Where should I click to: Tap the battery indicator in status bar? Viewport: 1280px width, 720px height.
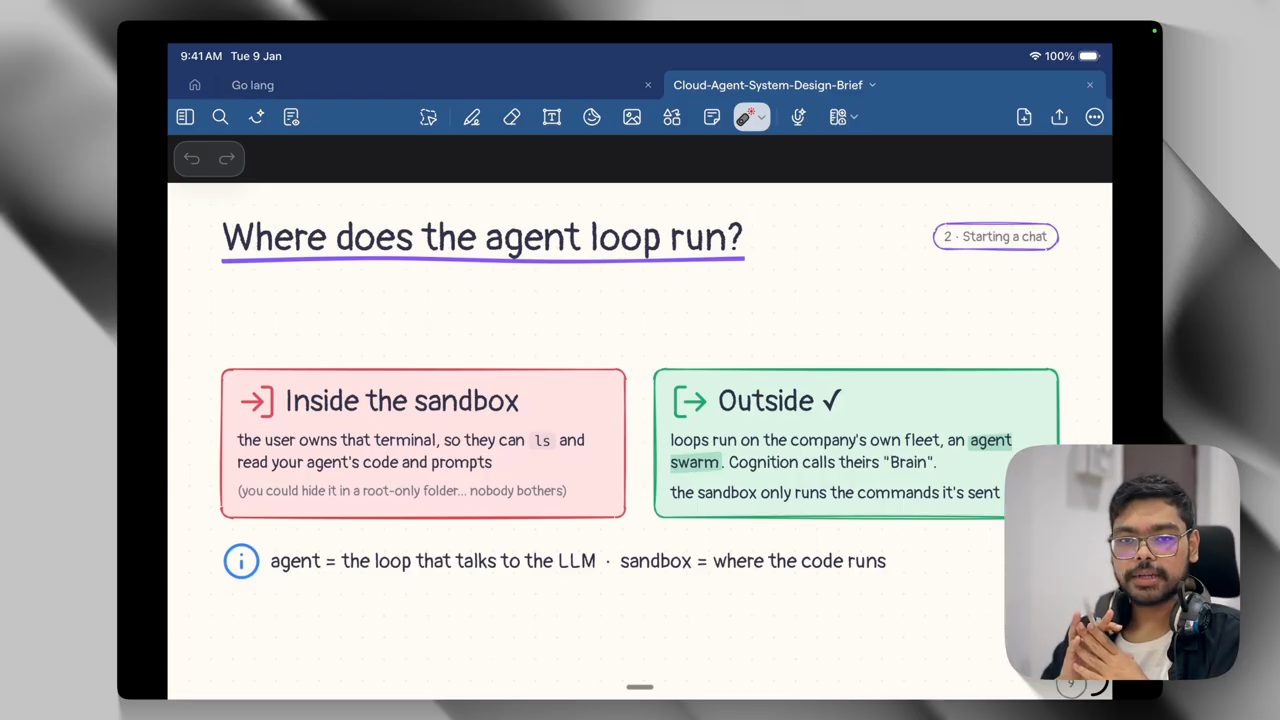click(1089, 56)
